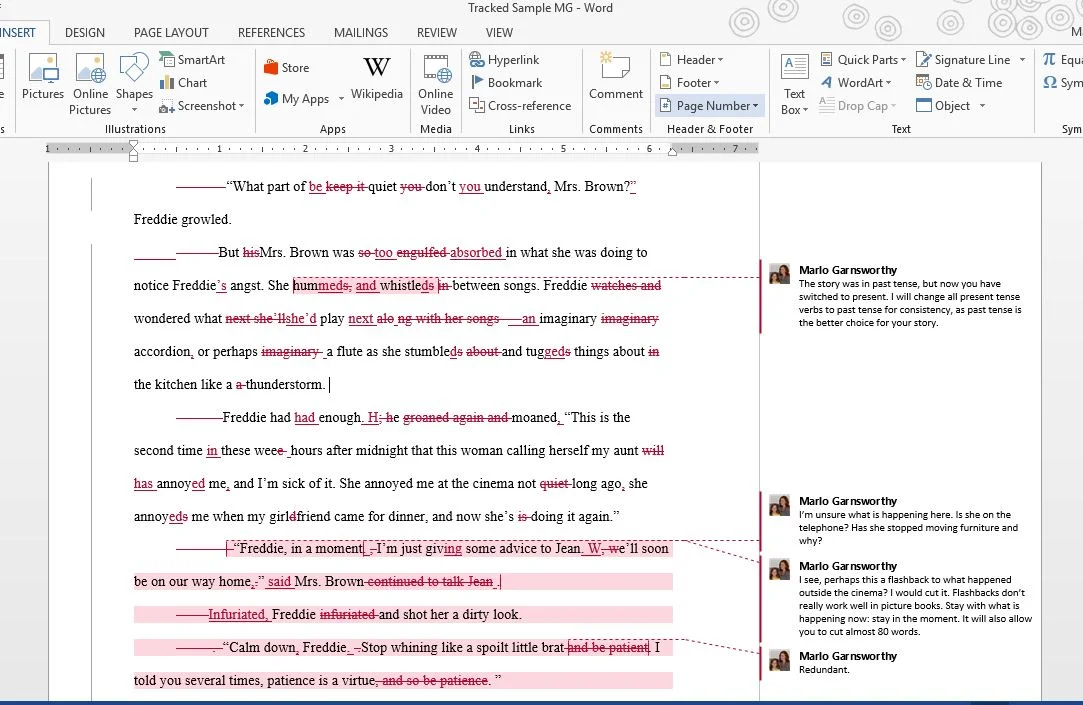
Task: Add a new Comment
Action: click(615, 77)
